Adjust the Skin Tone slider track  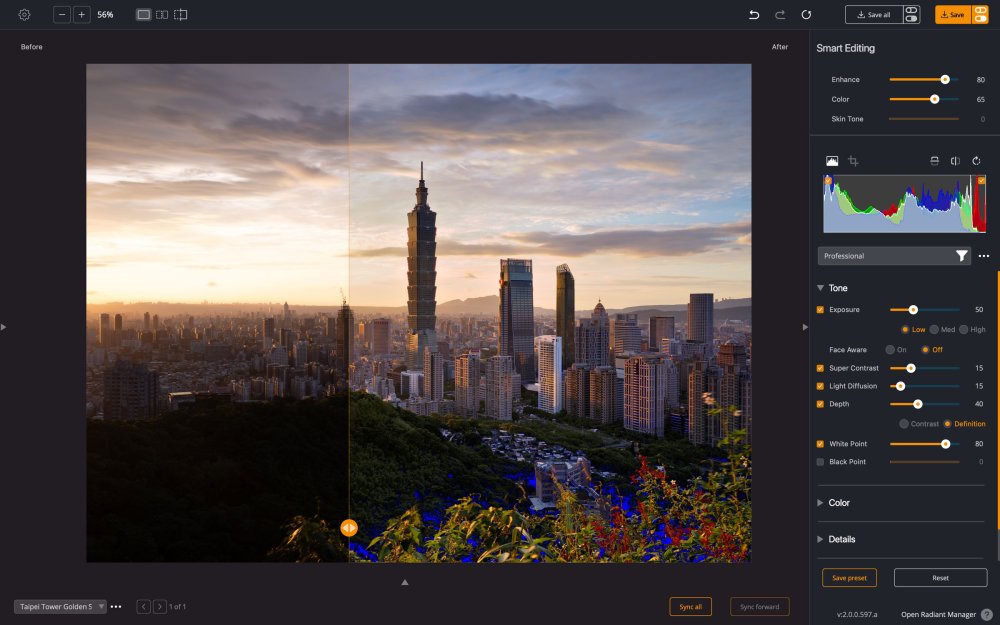[923, 119]
